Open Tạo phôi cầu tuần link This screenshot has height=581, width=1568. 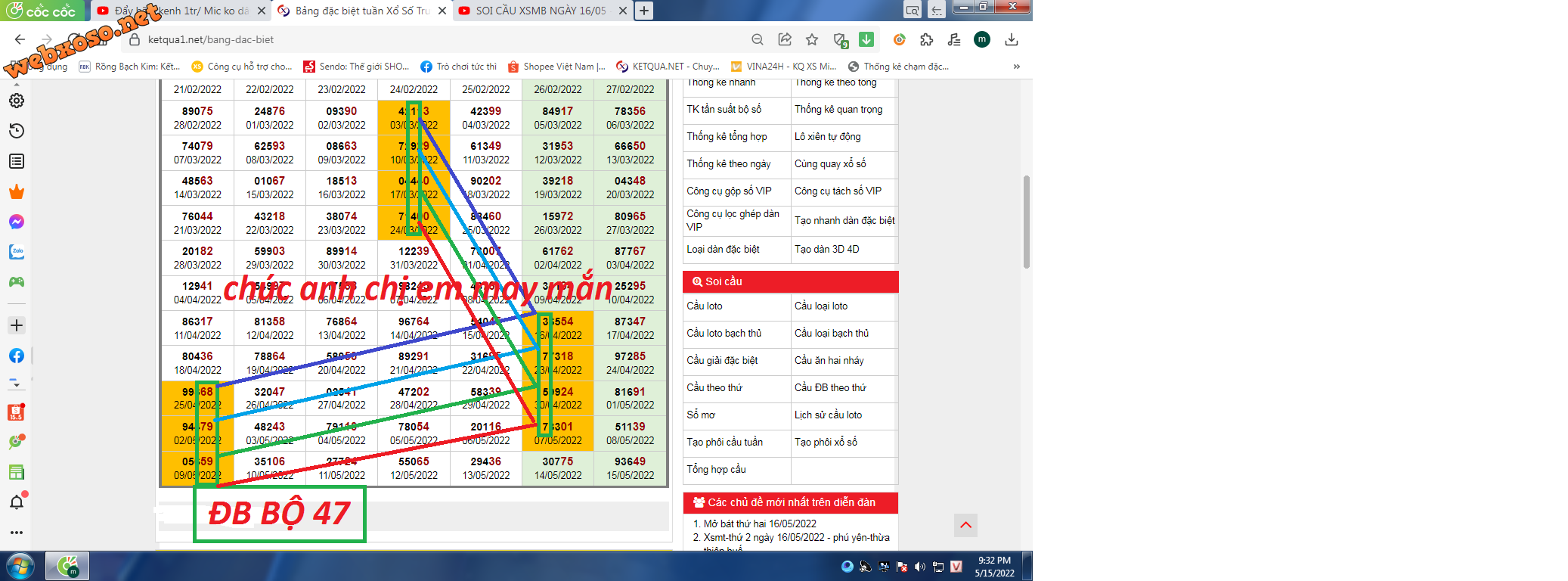(x=724, y=442)
